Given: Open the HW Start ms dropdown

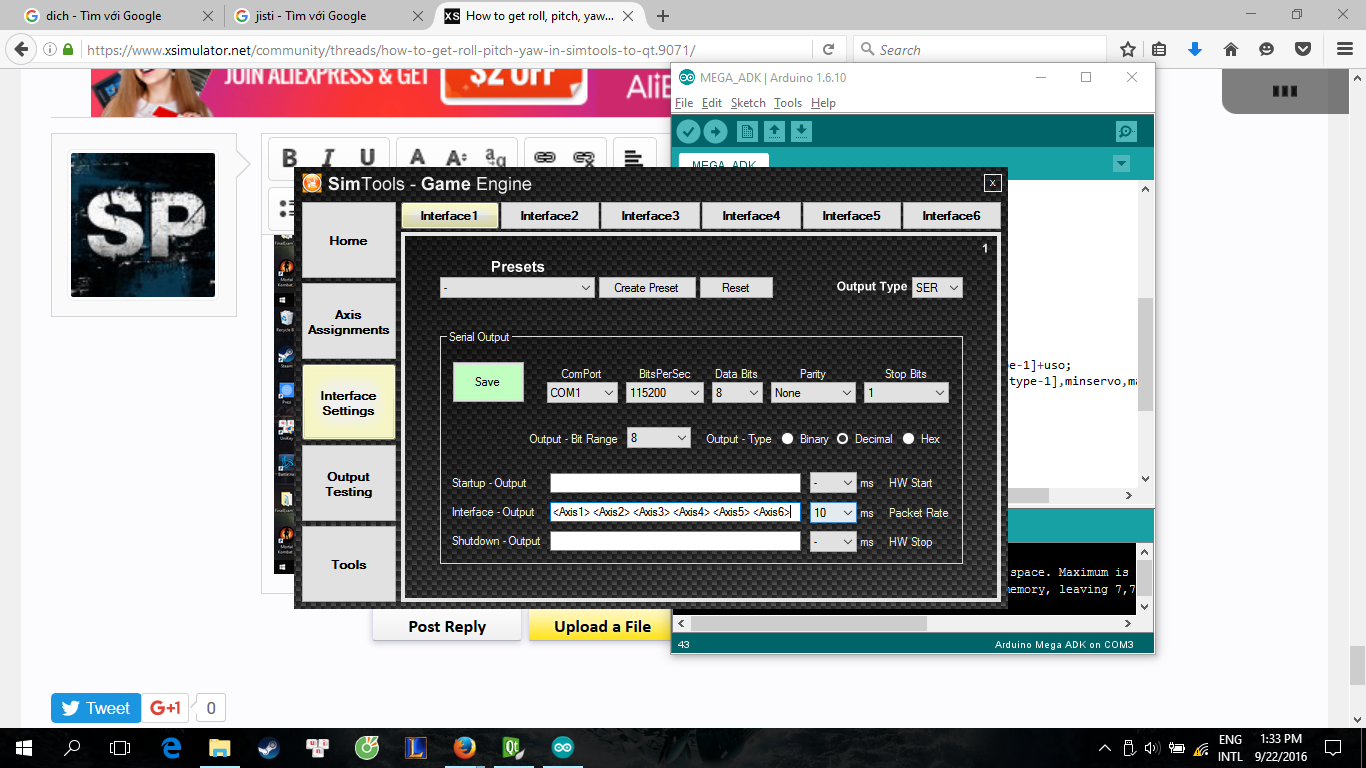Looking at the screenshot, I should tap(833, 483).
